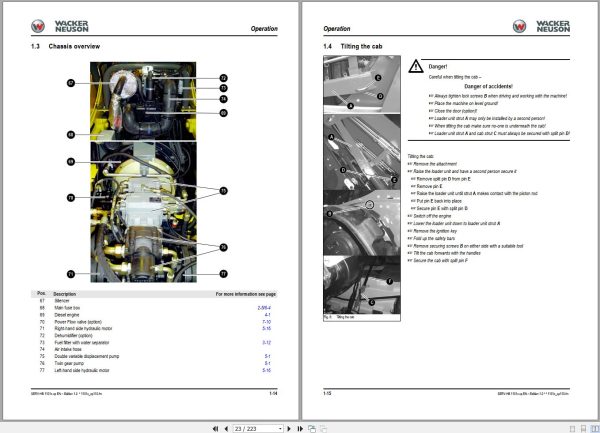Open page link 4-1 for Diesel engine
Image resolution: width=600 pixels, height=433 pixels.
click(267, 315)
